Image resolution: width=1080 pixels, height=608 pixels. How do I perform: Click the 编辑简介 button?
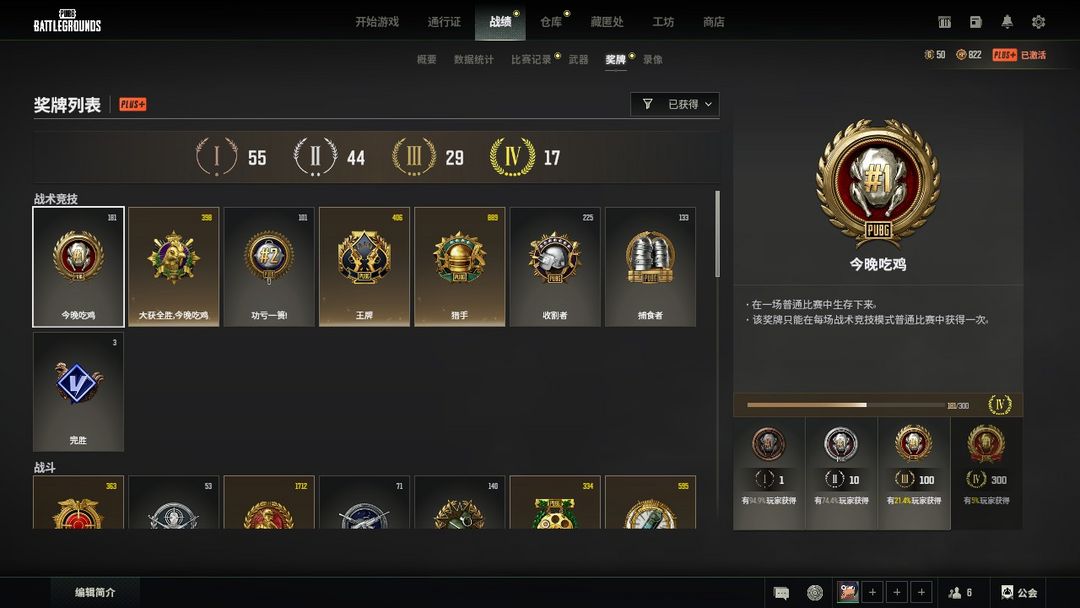[95, 592]
